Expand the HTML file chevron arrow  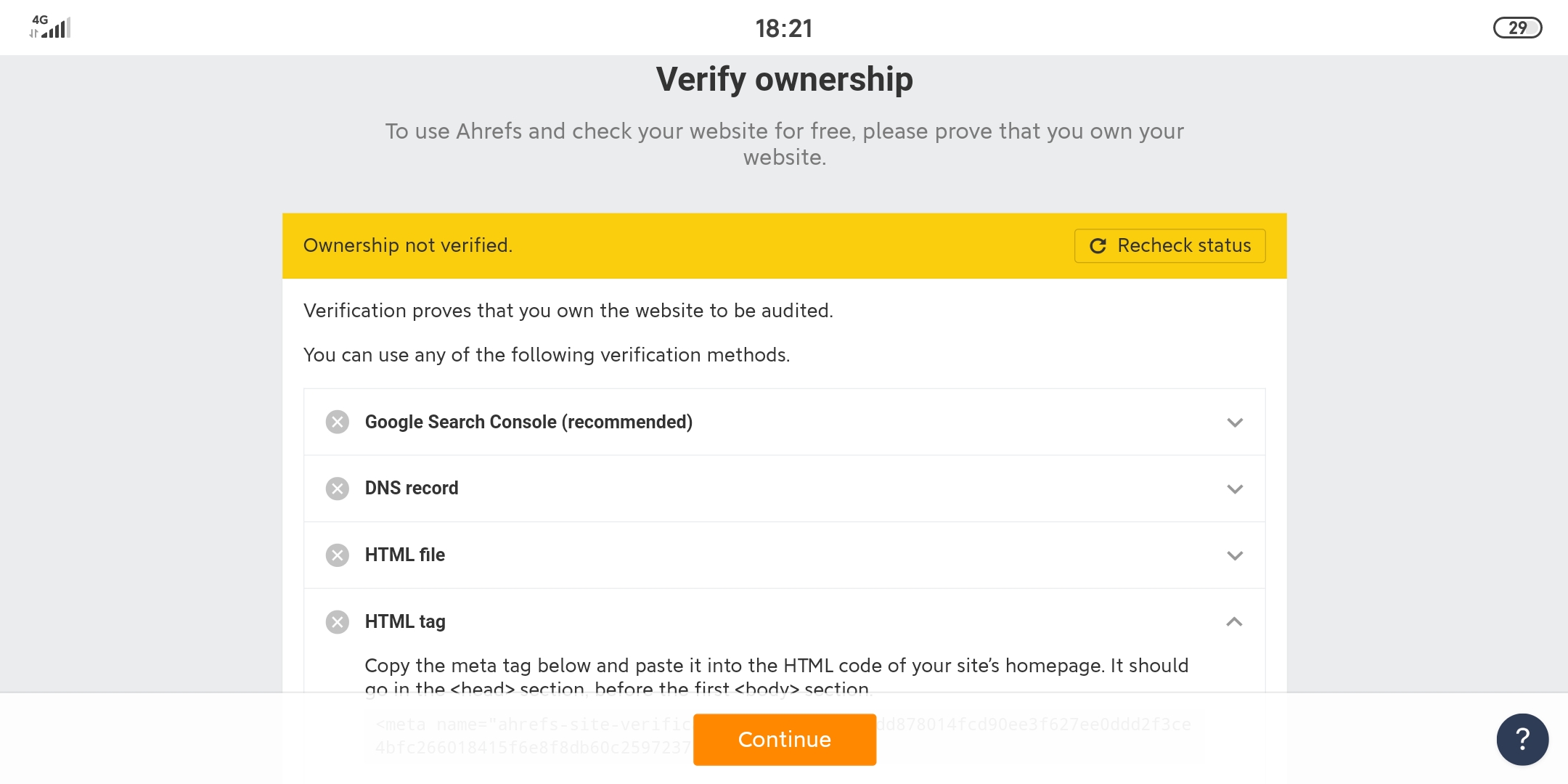(x=1235, y=556)
